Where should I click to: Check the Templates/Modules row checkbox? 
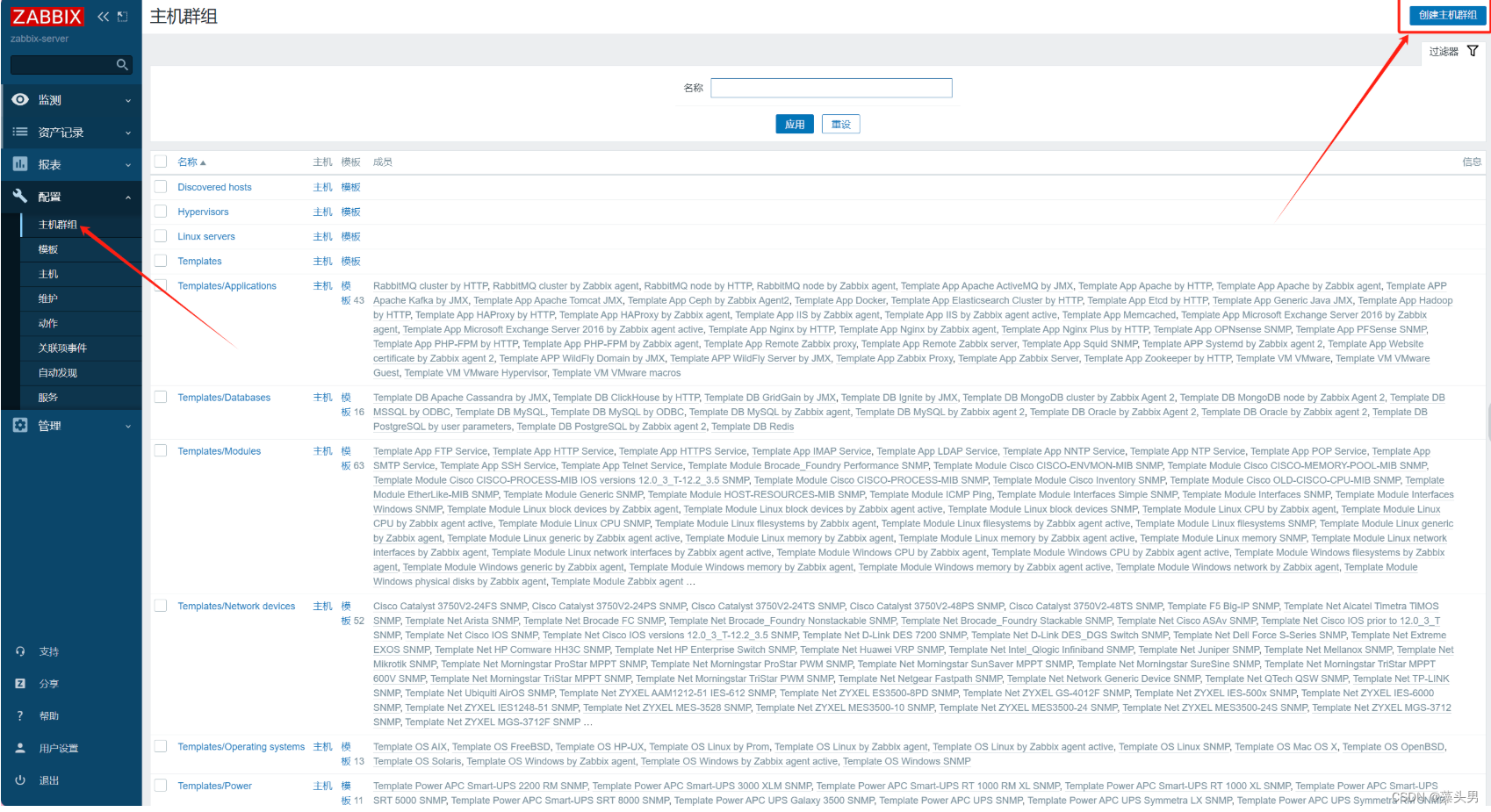161,450
